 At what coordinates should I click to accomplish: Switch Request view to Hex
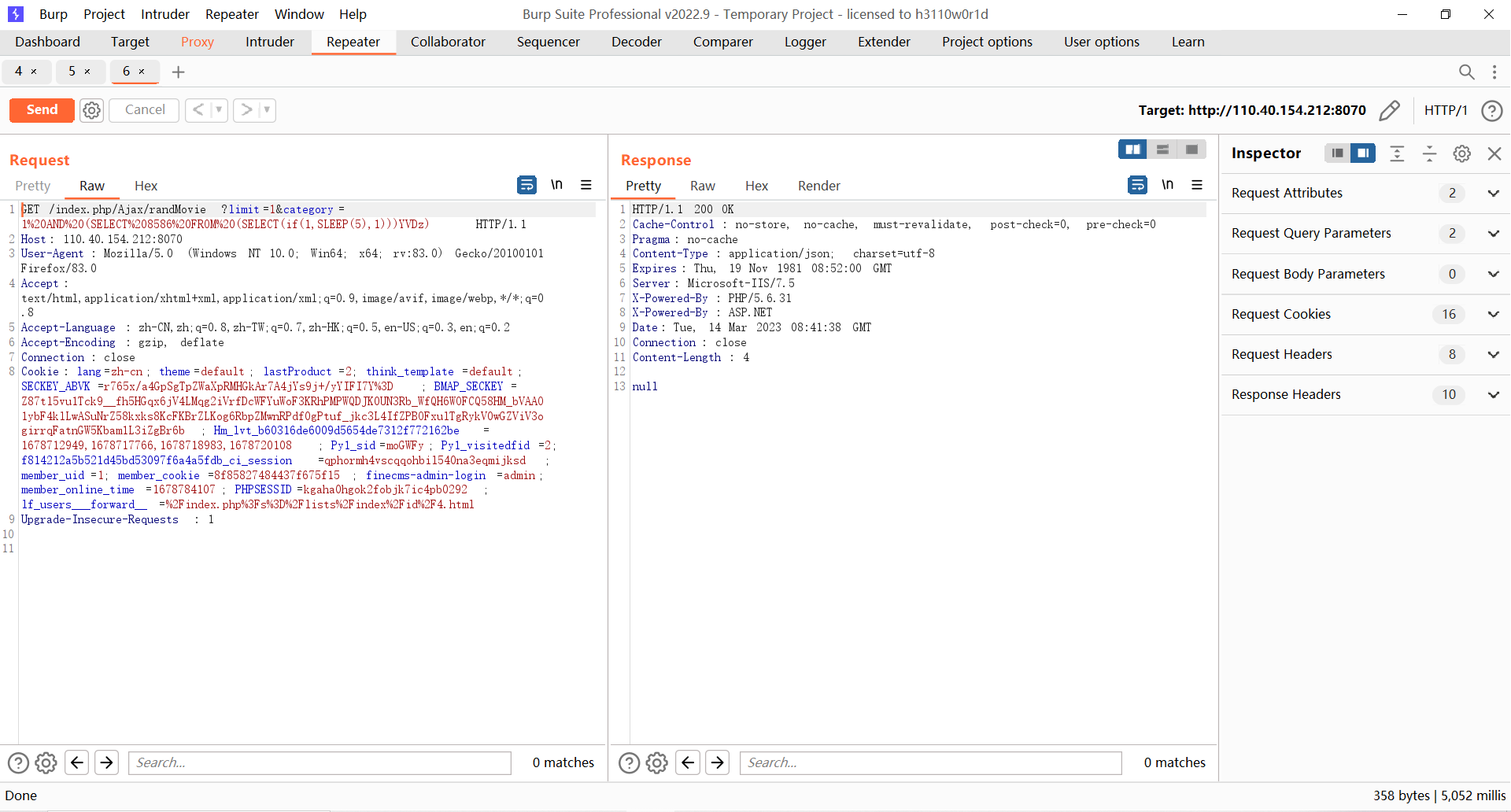(146, 186)
